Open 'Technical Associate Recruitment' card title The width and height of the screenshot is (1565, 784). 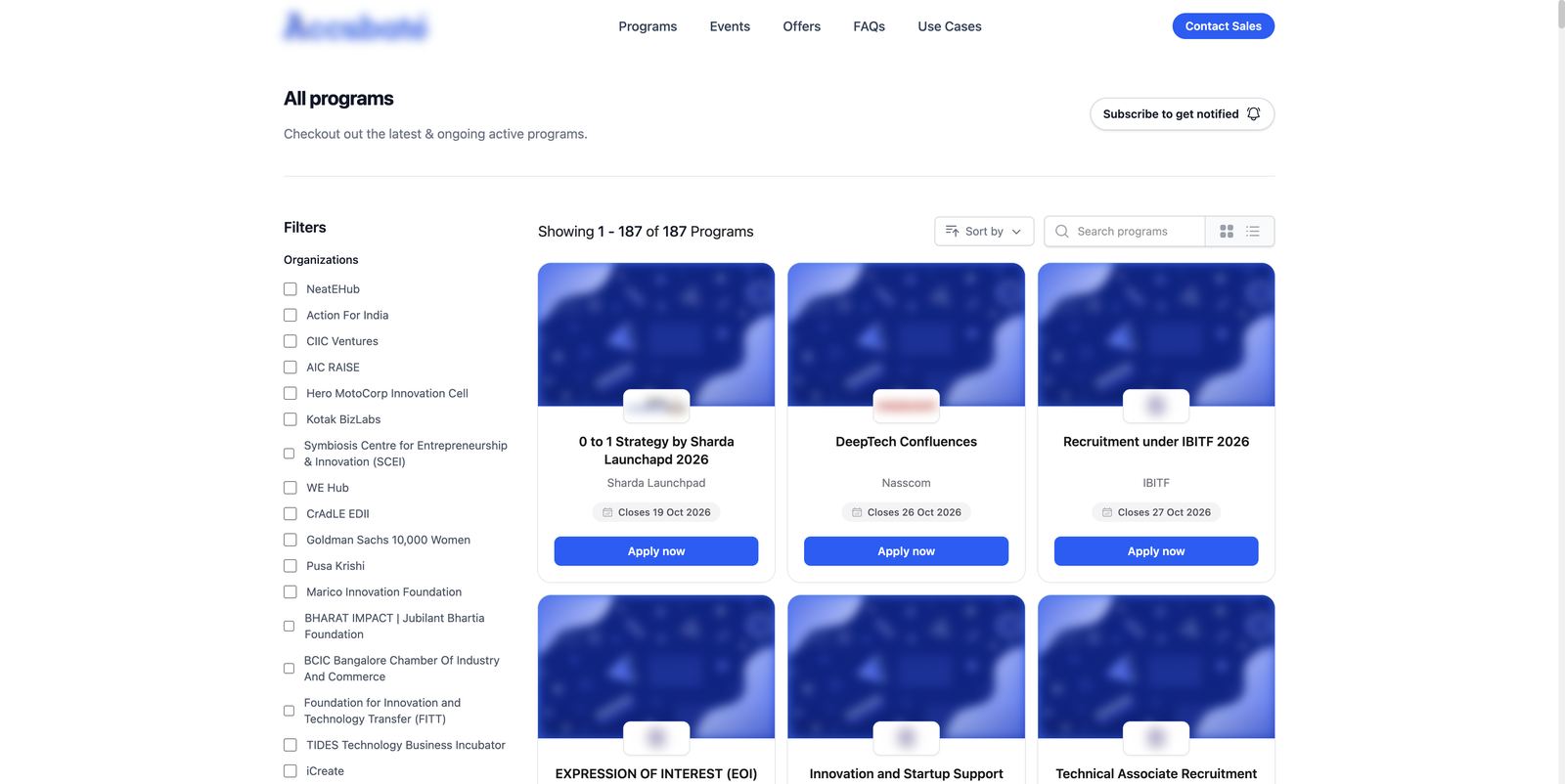click(x=1156, y=774)
